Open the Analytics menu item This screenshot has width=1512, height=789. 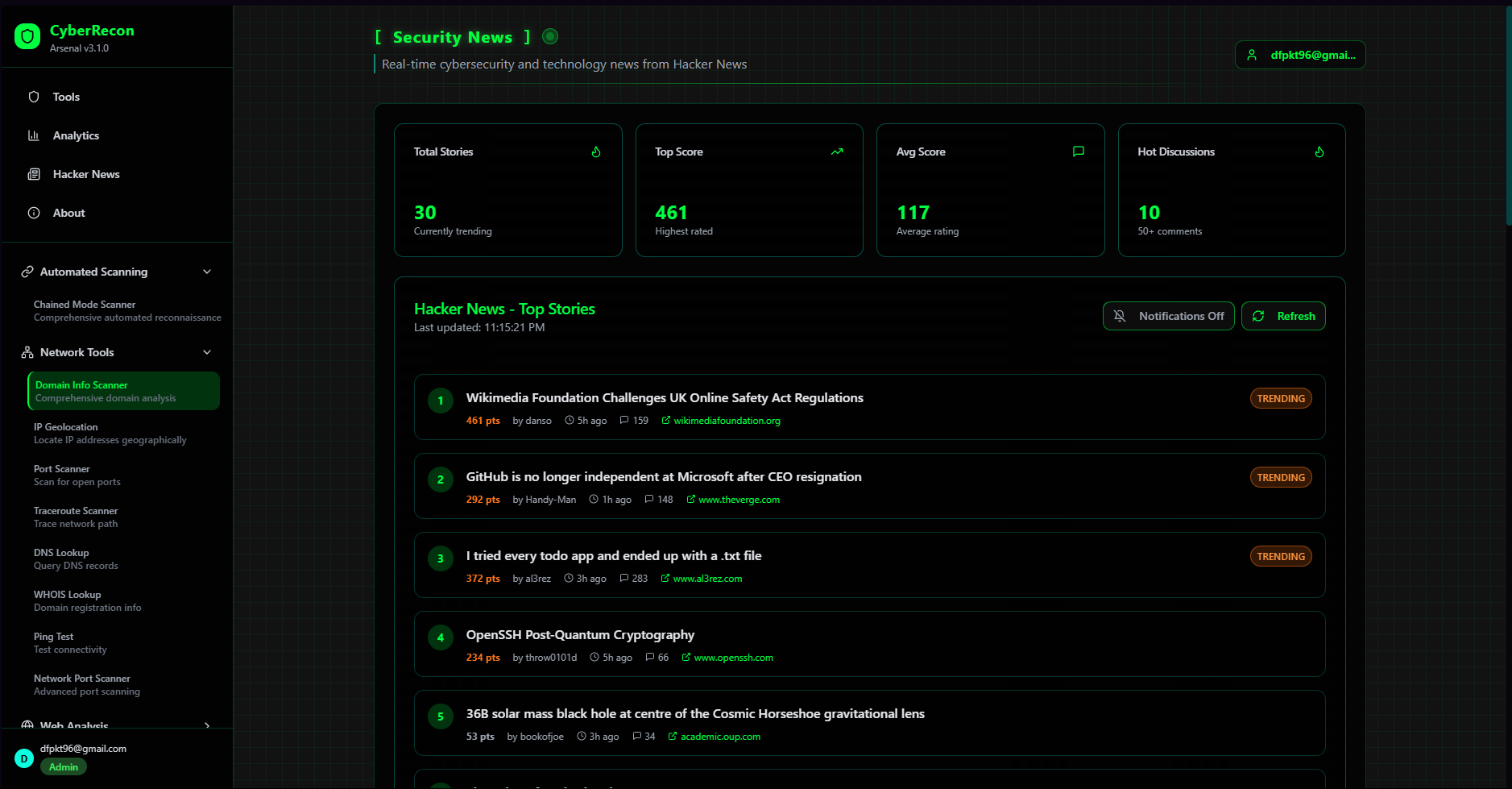[117, 135]
